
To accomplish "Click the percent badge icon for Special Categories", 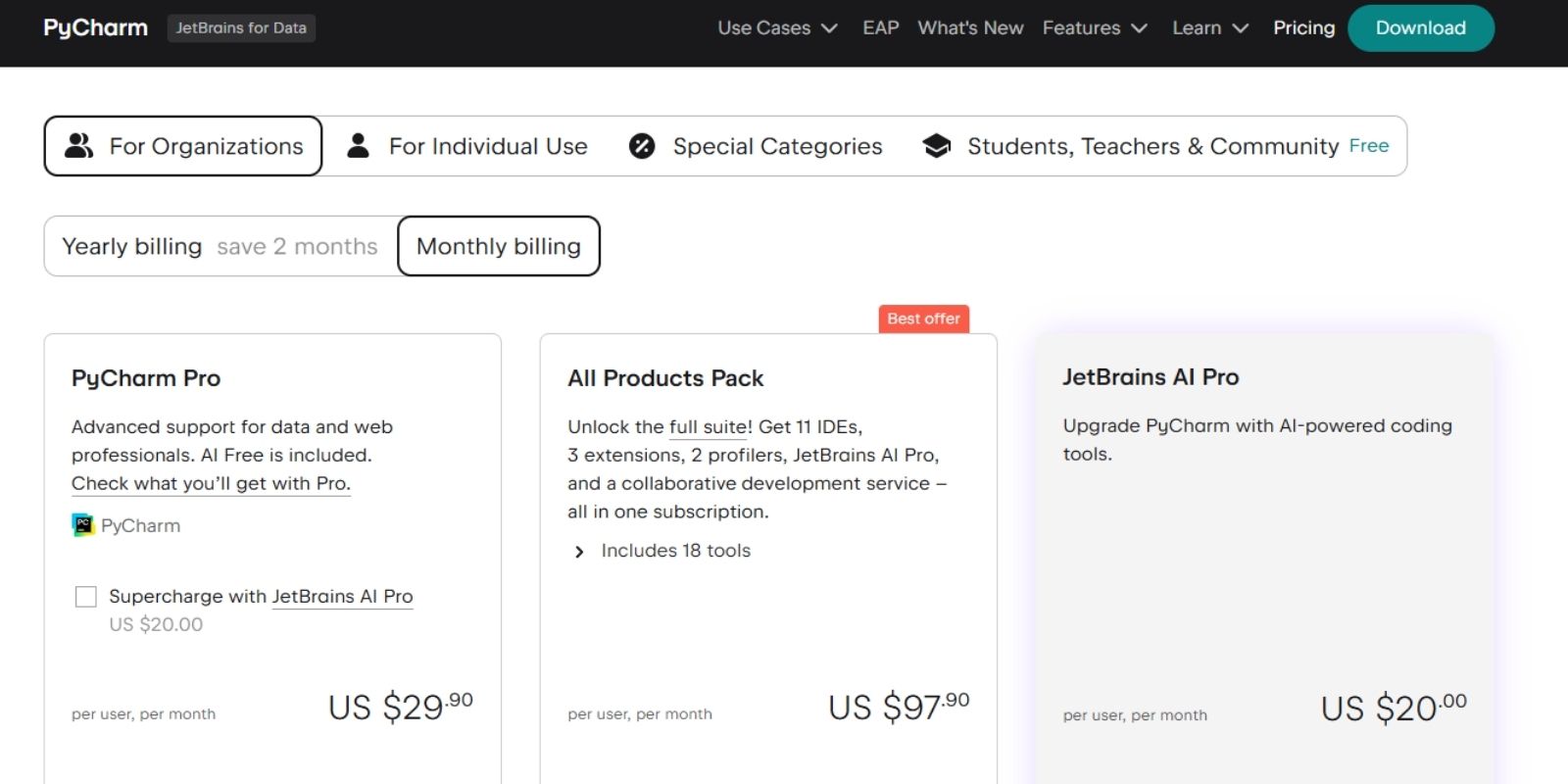I will click(642, 146).
